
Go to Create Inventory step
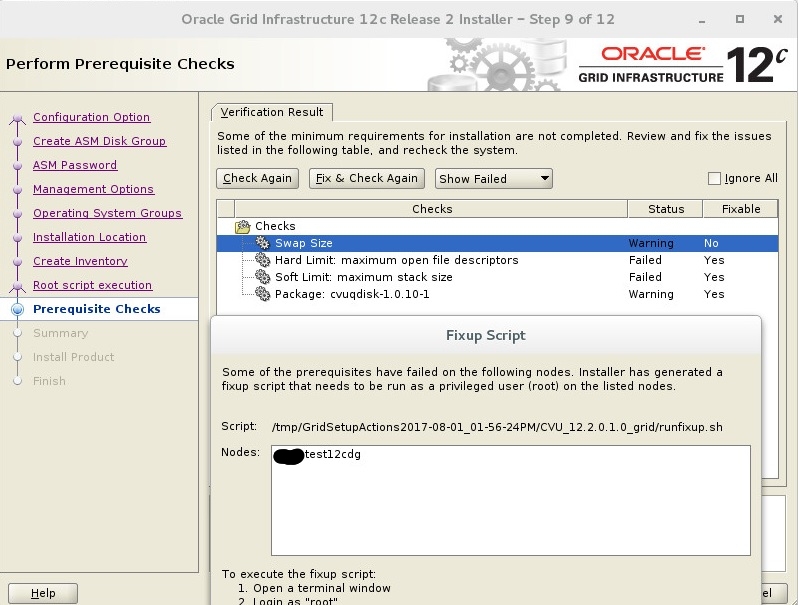coord(80,261)
